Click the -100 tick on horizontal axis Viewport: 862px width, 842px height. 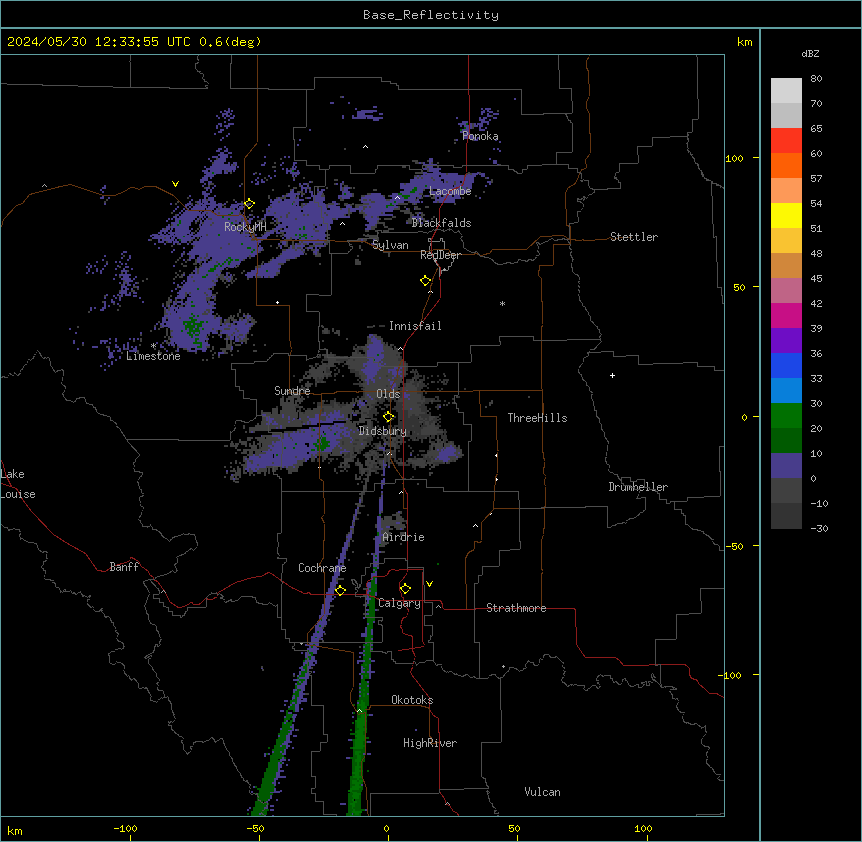[x=125, y=829]
